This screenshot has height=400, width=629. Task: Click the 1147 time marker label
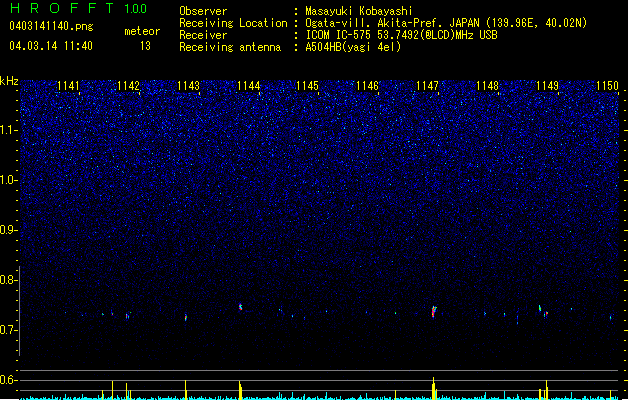[427, 86]
